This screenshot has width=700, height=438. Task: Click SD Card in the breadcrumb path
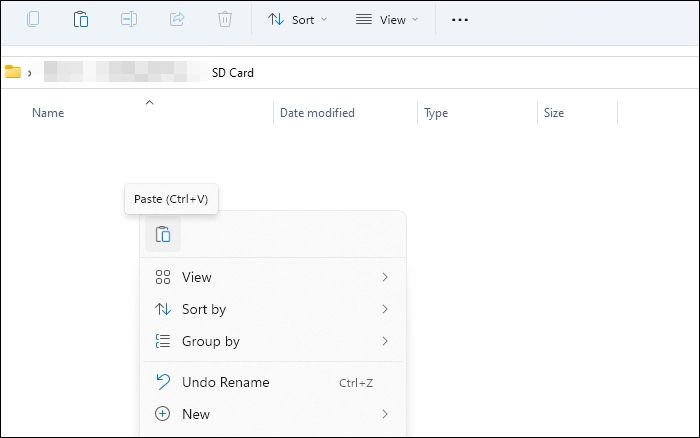(233, 73)
